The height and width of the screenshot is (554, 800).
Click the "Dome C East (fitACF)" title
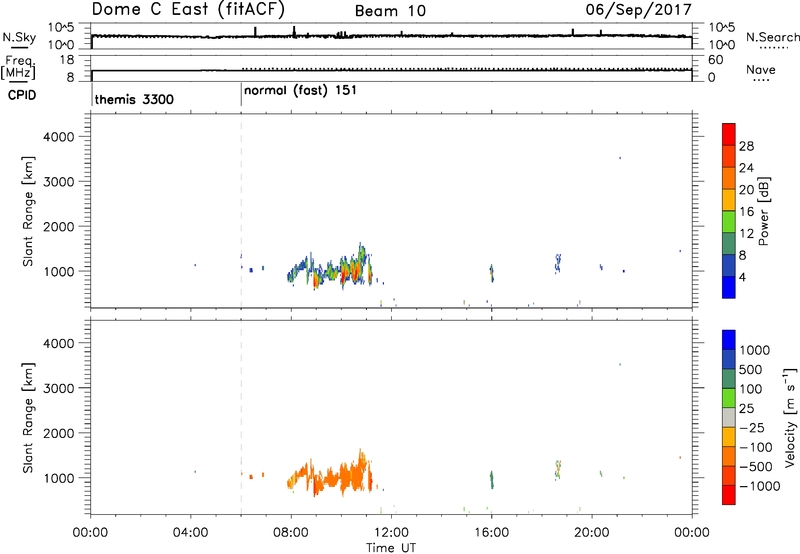pos(188,10)
